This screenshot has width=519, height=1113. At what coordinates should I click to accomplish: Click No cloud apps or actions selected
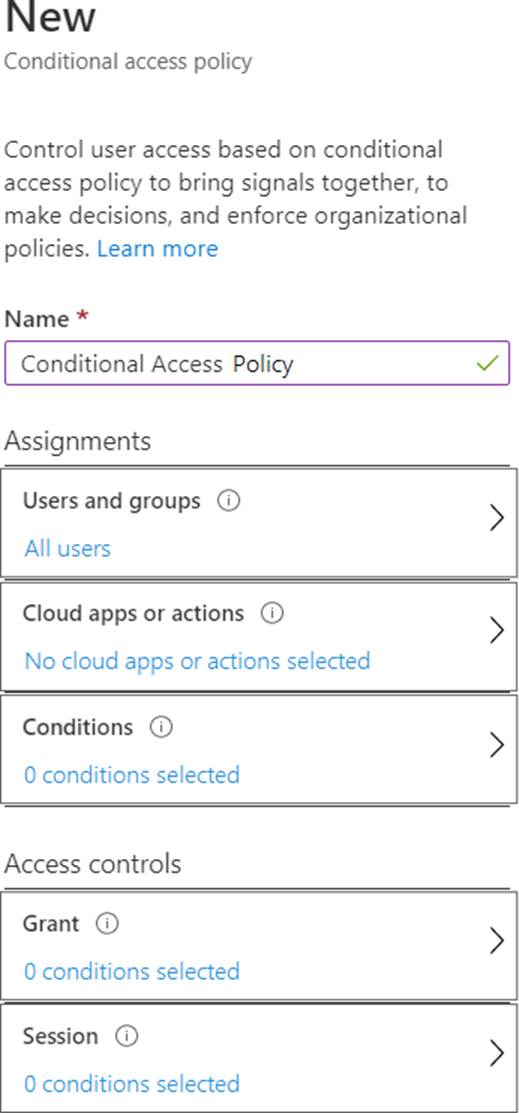(197, 661)
